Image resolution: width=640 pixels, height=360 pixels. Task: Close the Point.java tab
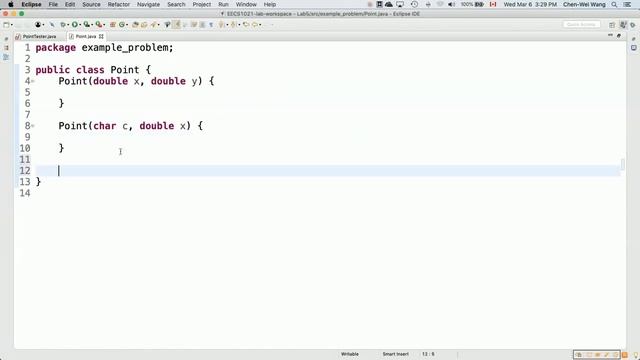(x=101, y=36)
